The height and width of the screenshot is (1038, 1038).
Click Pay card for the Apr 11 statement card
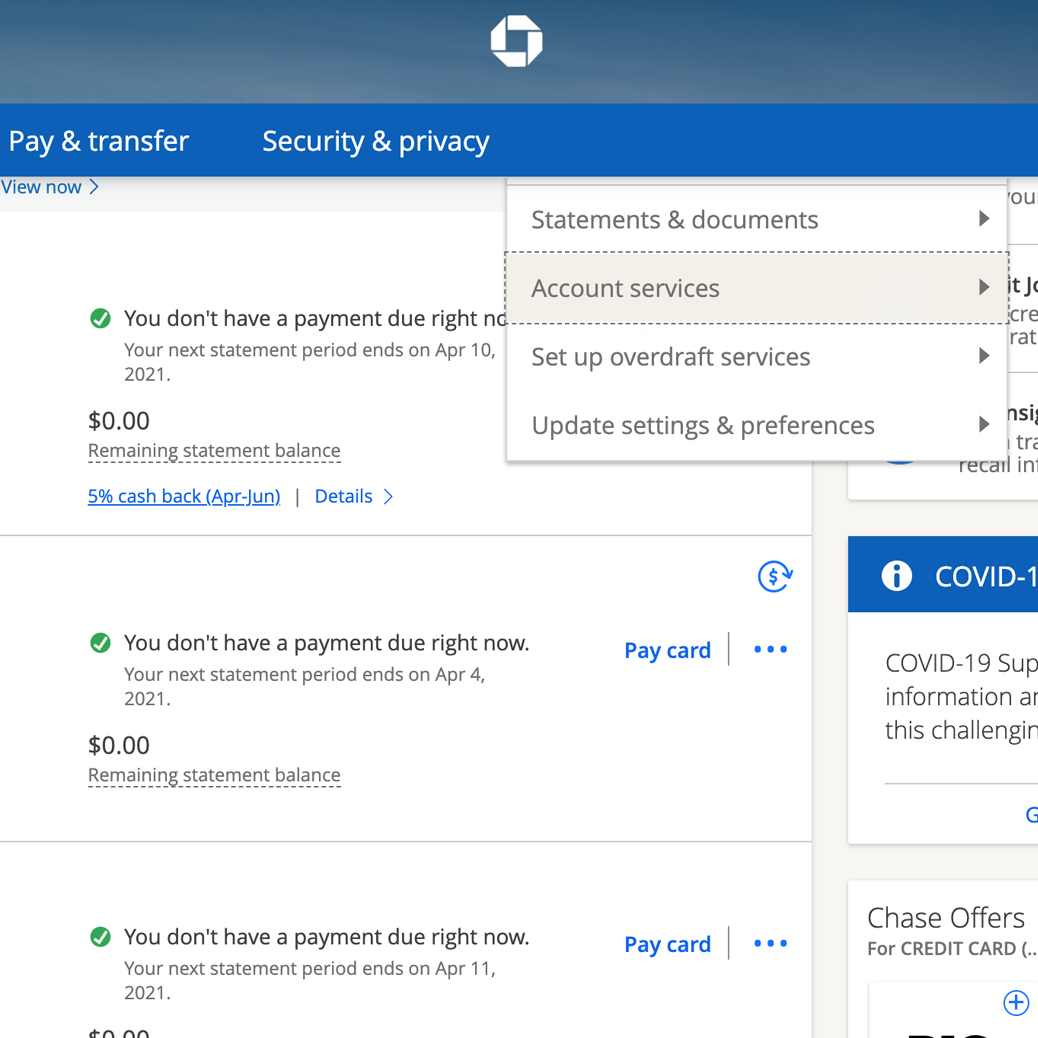click(667, 944)
